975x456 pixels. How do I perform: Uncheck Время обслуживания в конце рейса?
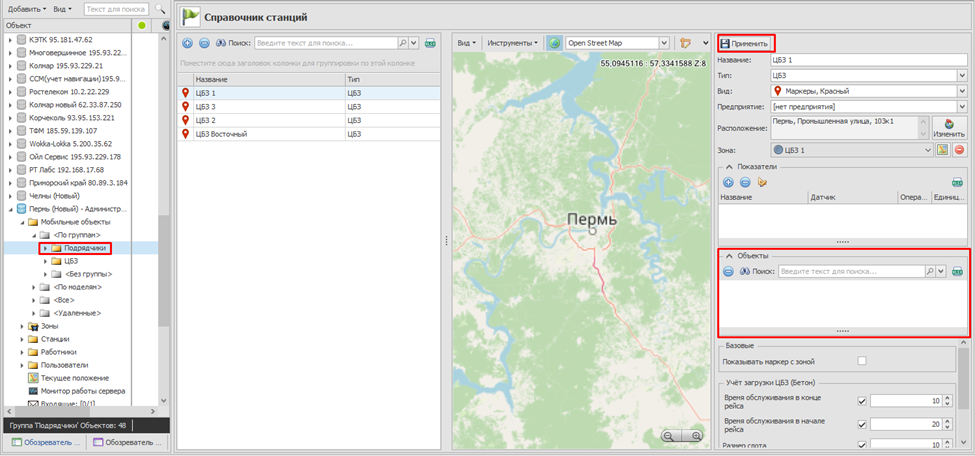(x=862, y=401)
